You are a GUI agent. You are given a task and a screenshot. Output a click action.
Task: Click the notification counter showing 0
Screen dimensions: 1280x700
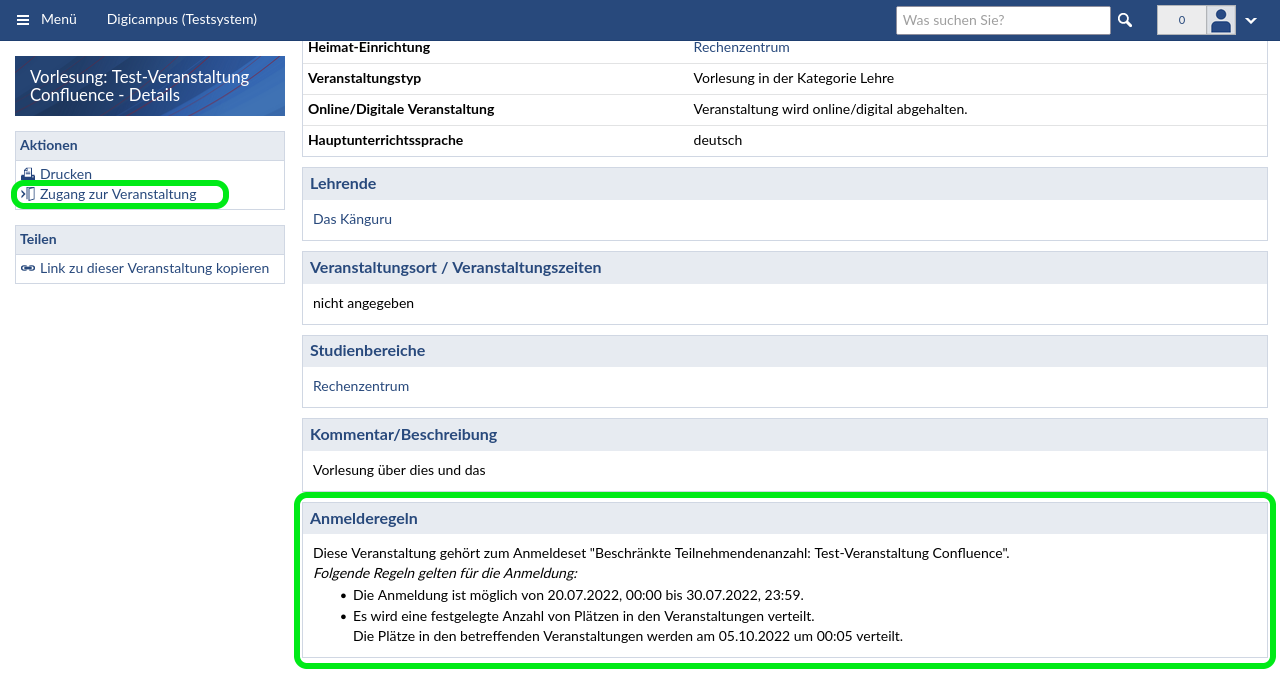click(x=1181, y=20)
